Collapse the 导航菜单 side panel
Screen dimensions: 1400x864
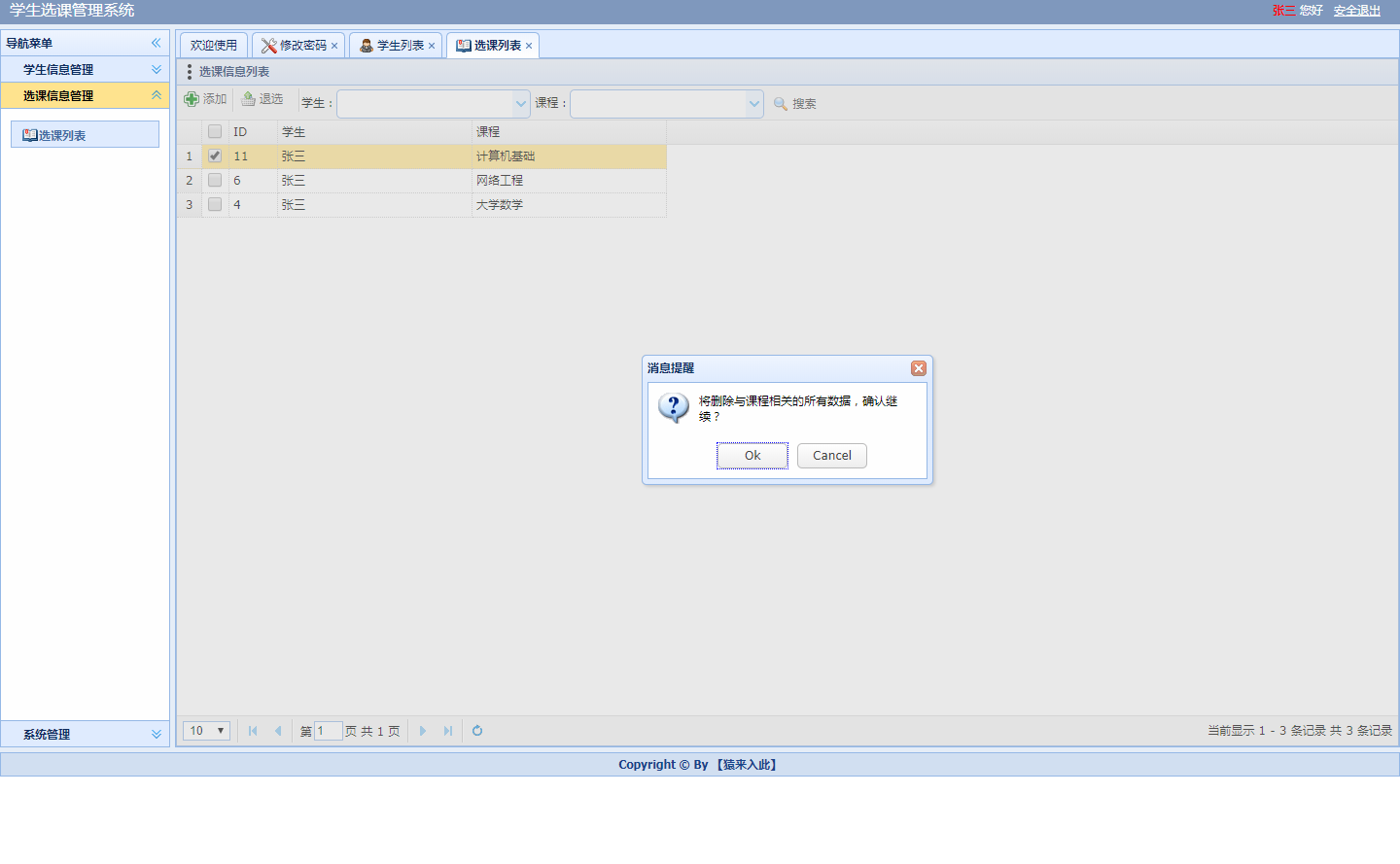pyautogui.click(x=156, y=43)
